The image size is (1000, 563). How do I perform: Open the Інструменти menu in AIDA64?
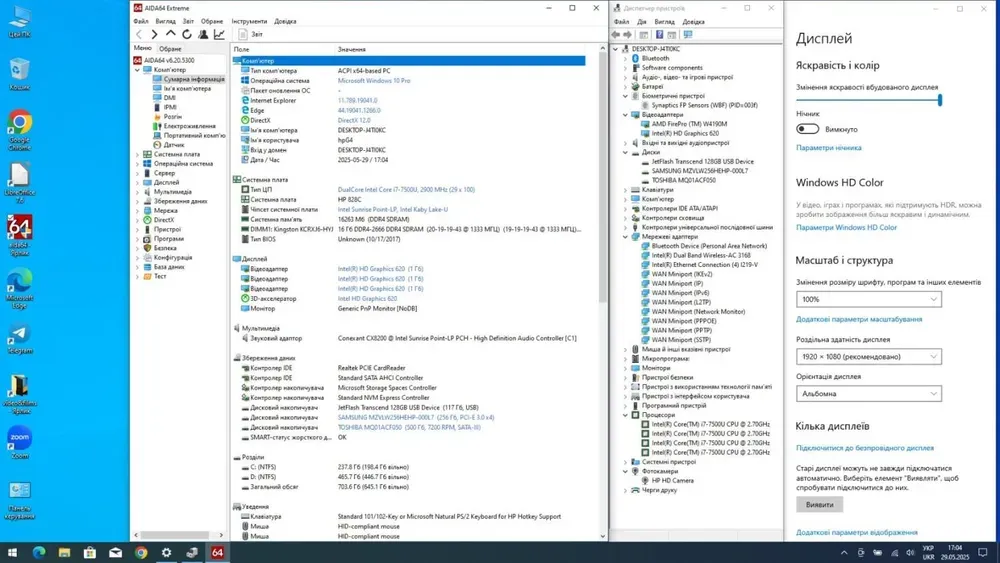(249, 21)
